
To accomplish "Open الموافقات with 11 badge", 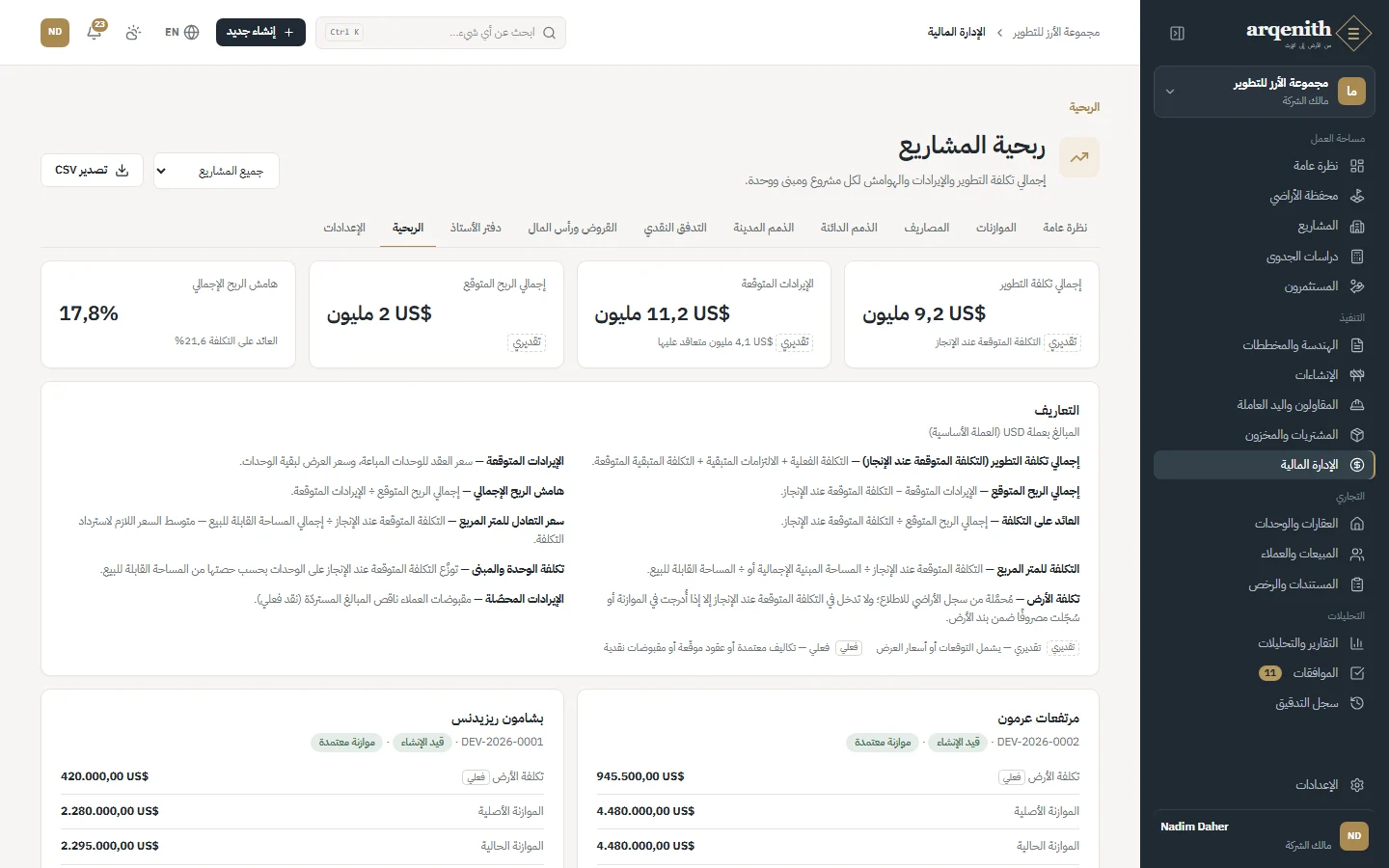I will tap(1265, 673).
